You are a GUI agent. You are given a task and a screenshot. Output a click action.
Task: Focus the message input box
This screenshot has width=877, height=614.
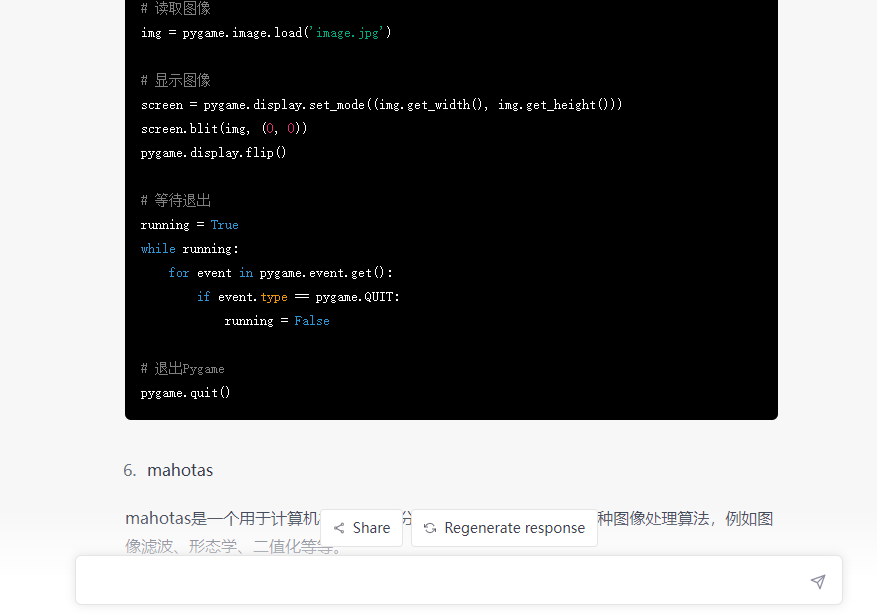pos(440,581)
